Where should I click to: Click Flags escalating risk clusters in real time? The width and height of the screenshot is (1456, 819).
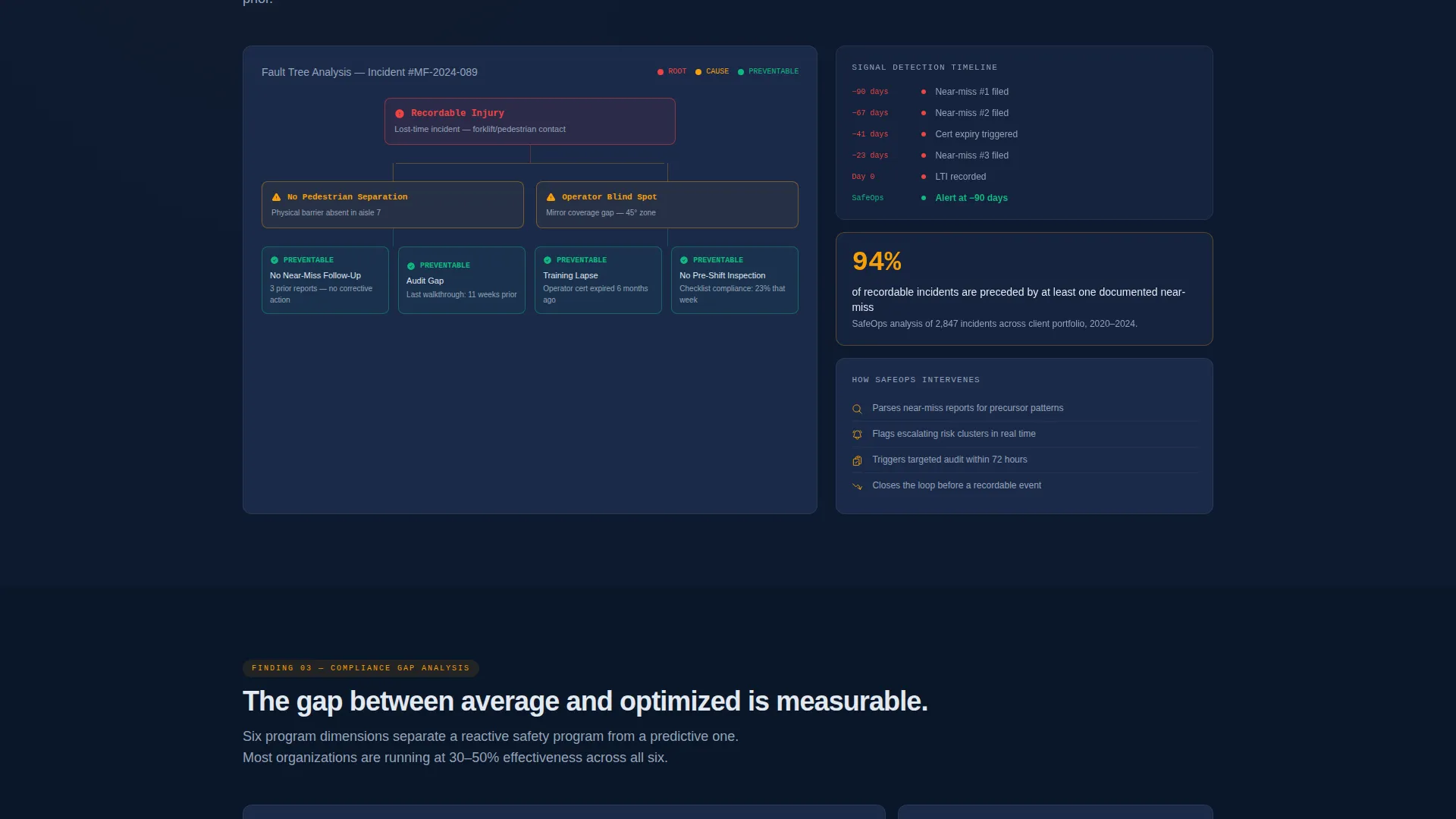[x=953, y=434]
